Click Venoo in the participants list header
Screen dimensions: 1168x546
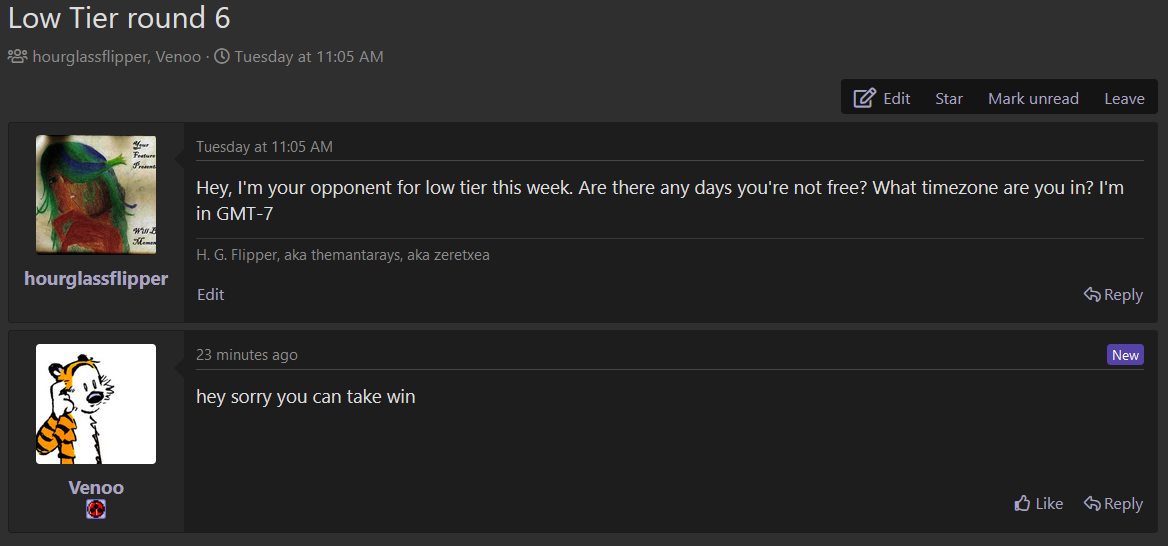pyautogui.click(x=178, y=56)
